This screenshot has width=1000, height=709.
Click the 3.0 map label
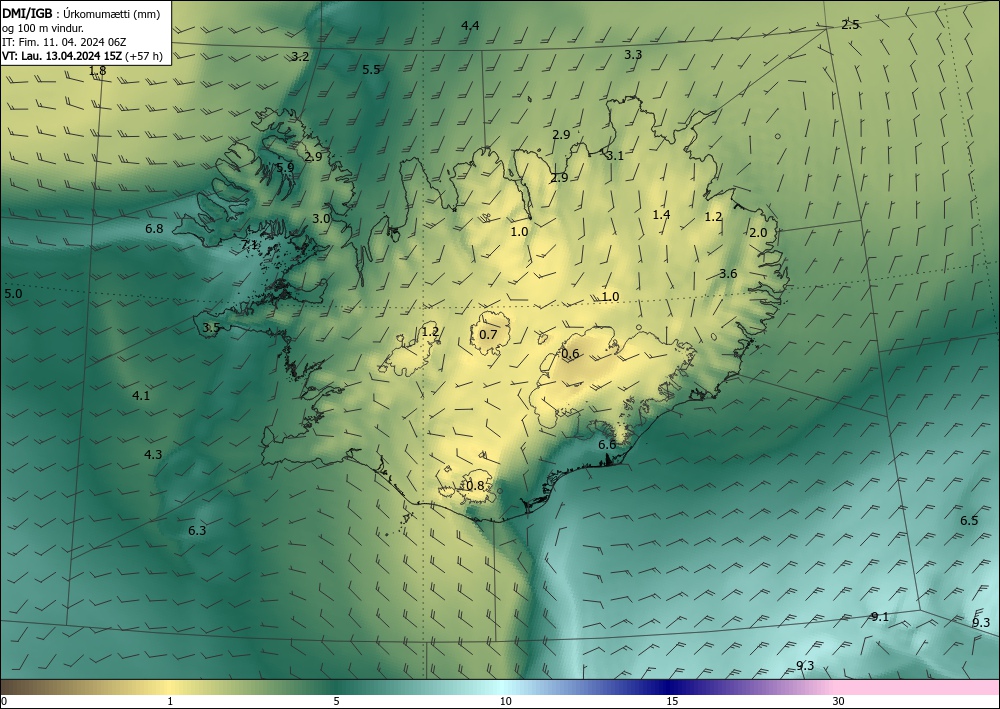(321, 218)
